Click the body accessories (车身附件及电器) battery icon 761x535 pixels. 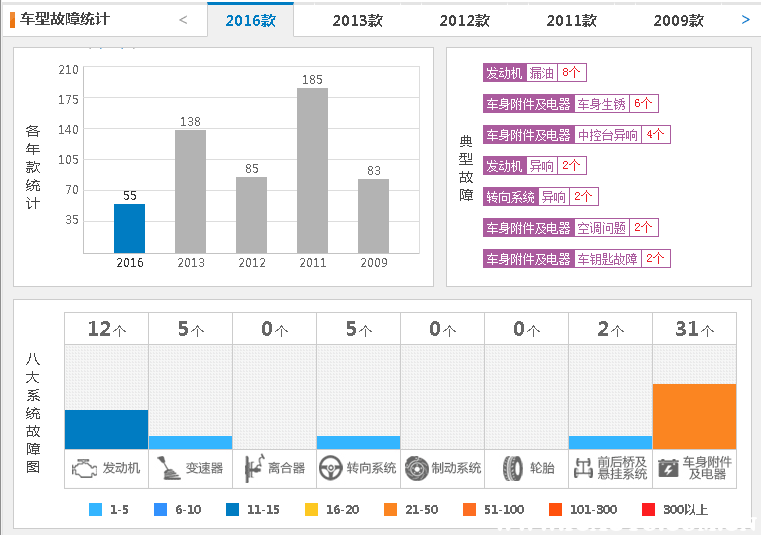click(667, 467)
